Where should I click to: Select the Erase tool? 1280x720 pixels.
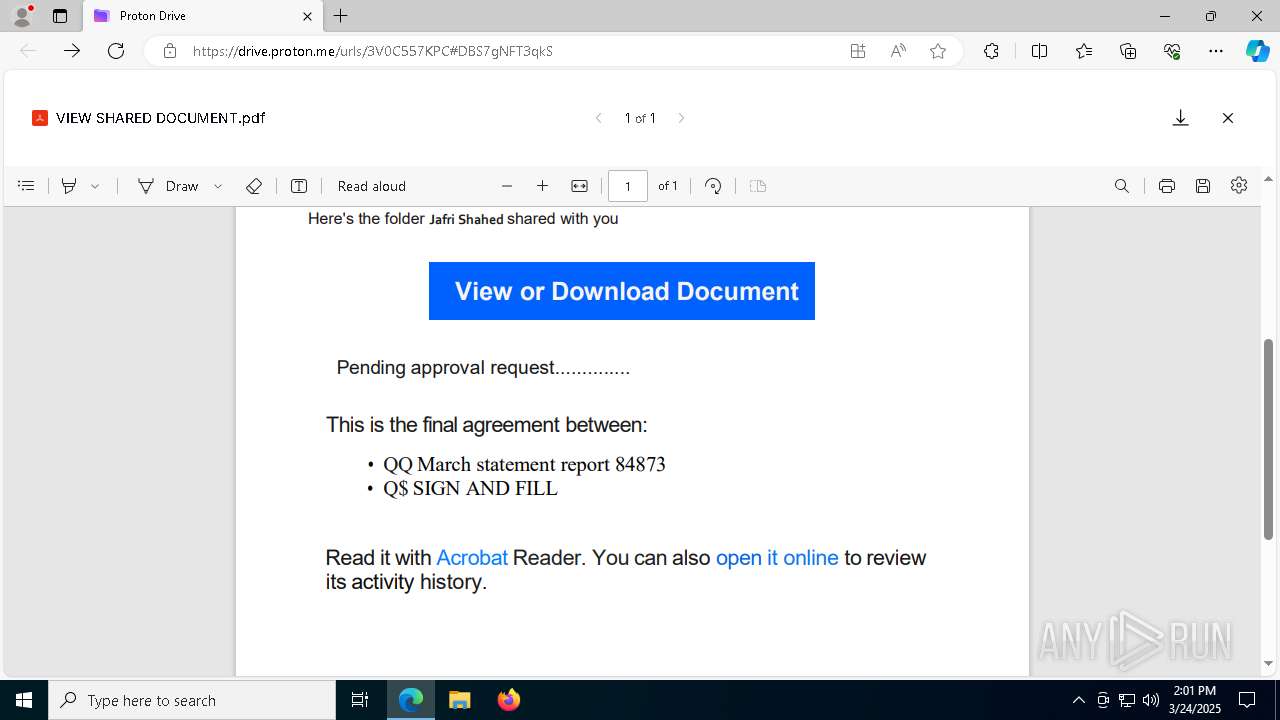(254, 186)
